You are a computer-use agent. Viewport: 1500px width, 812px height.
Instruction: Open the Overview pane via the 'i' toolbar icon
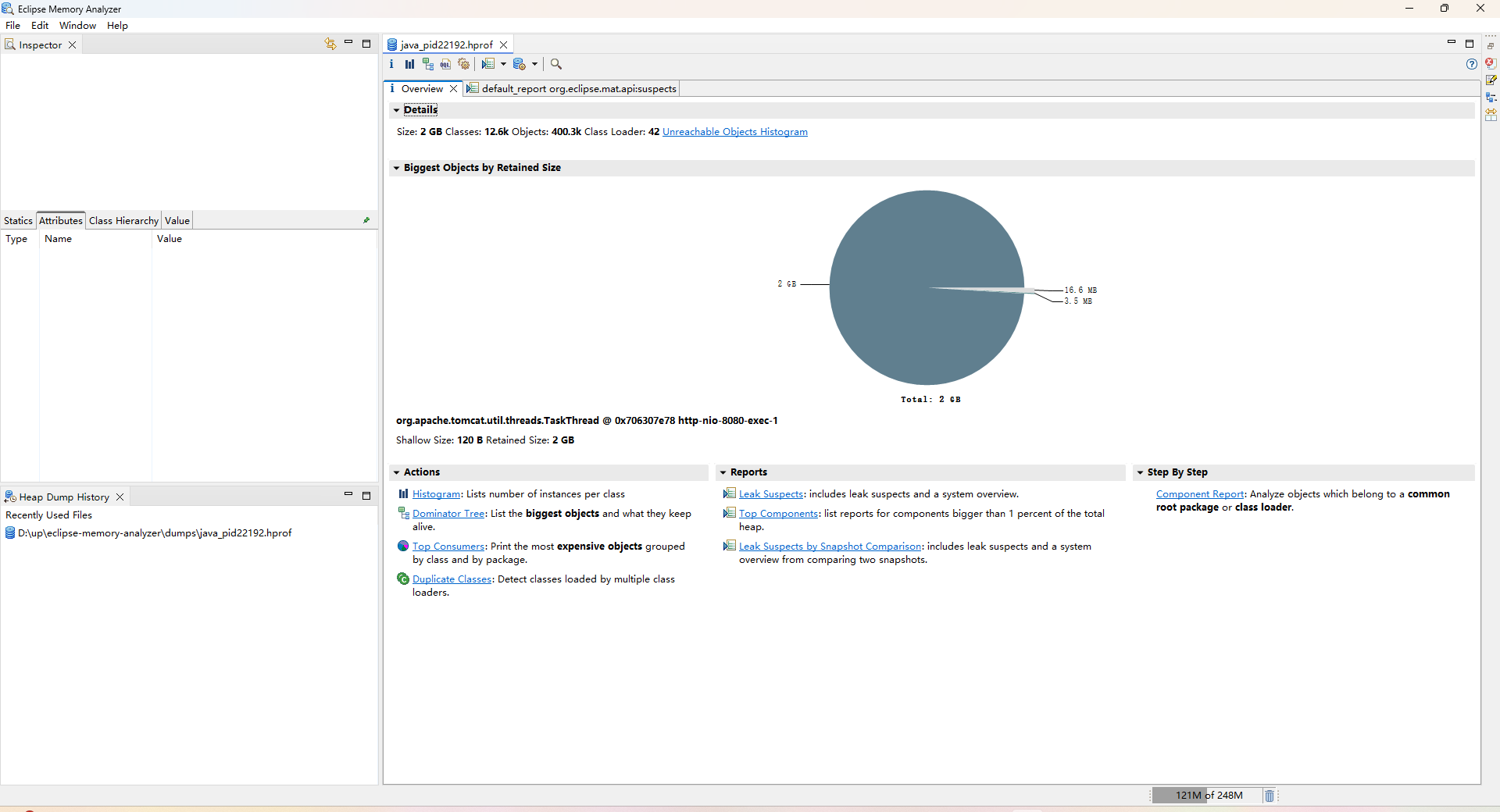[391, 64]
